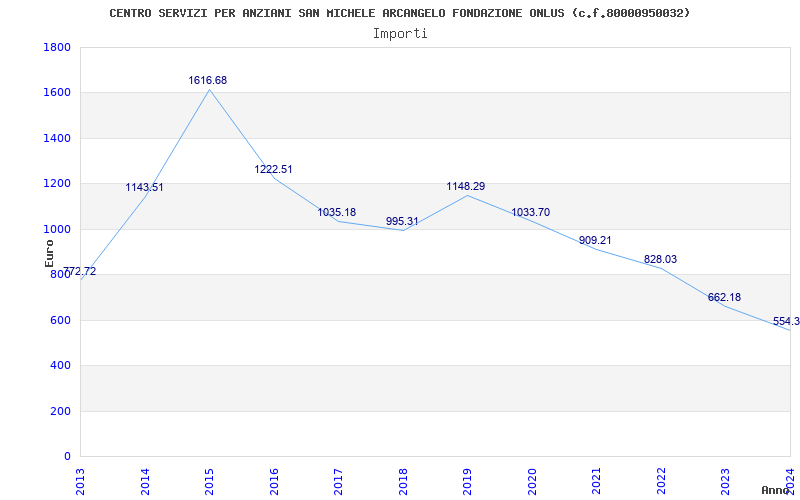
Task: Select the 2015 year axis label
Action: pos(209,481)
